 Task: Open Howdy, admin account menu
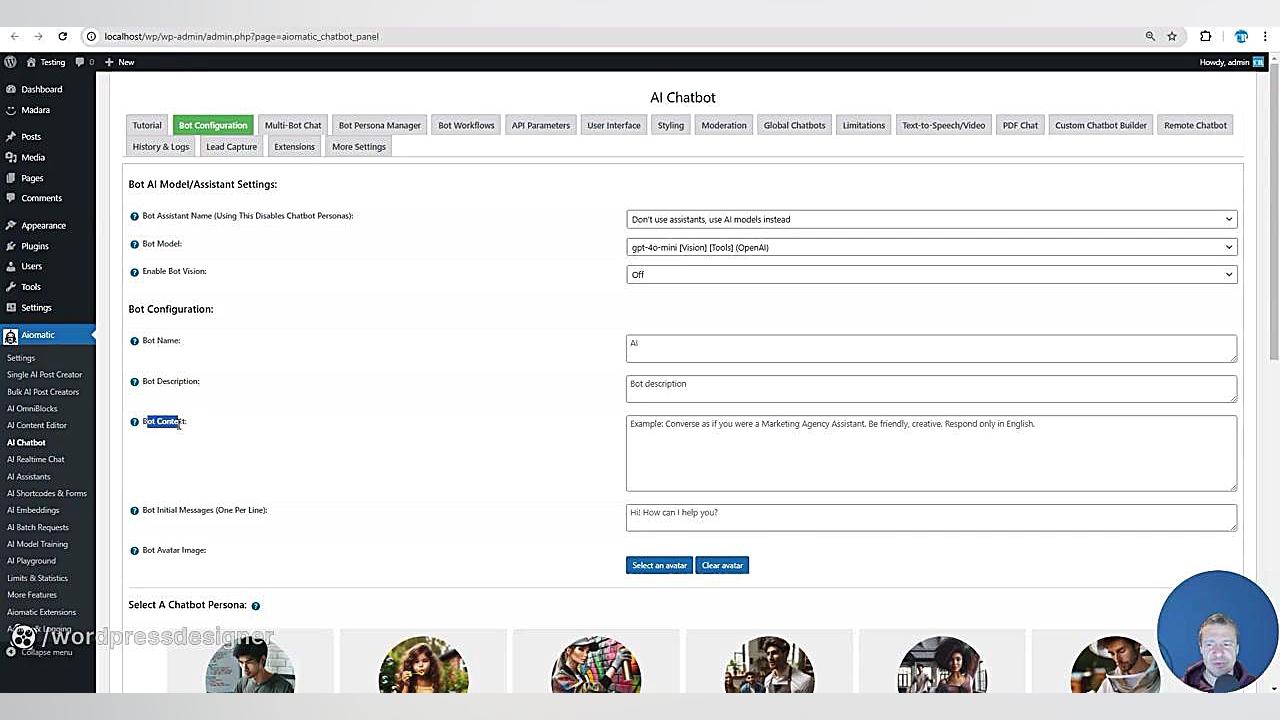1231,62
